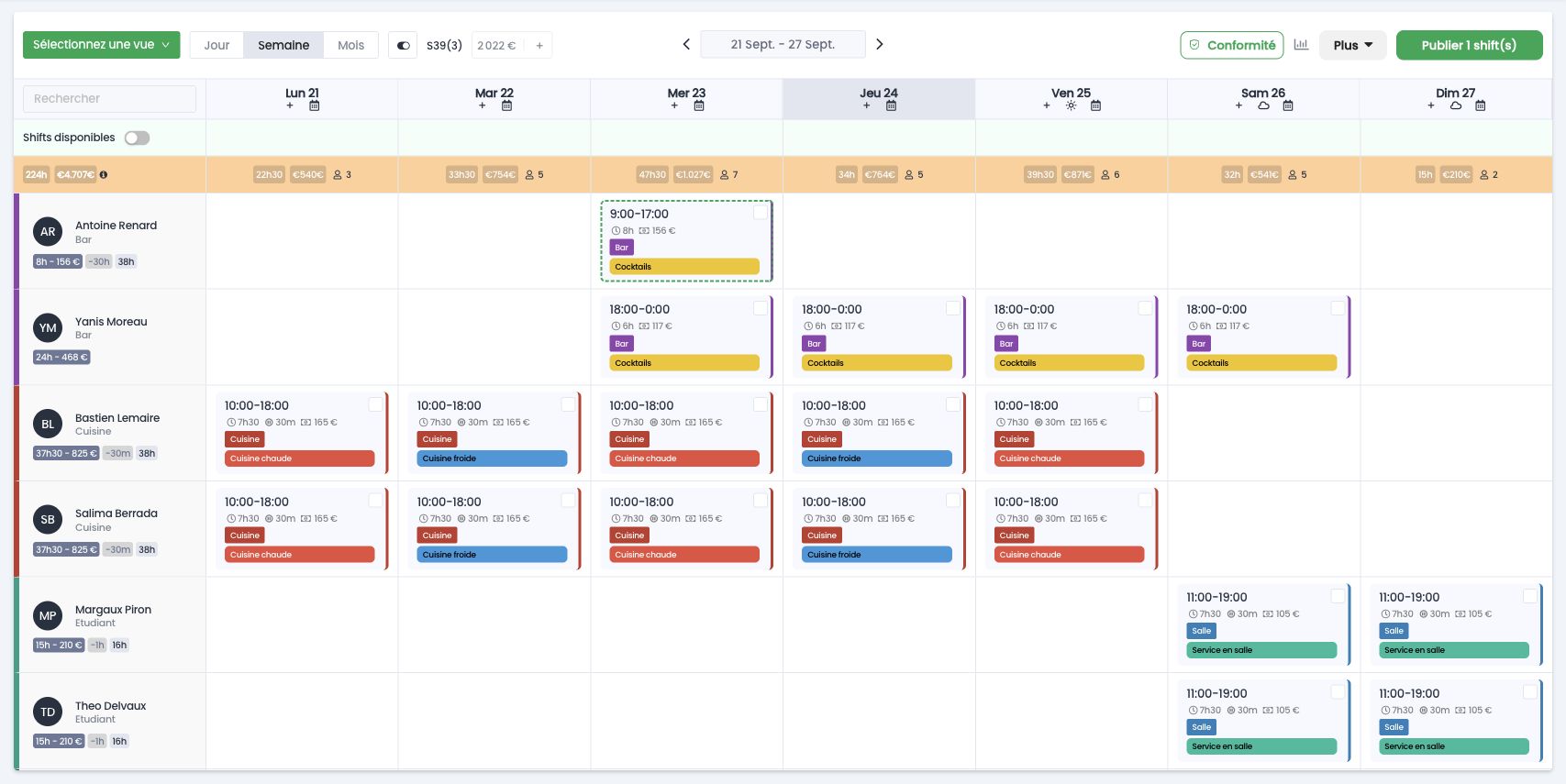Check Salima Berrada's Ven 25 shift checkbox
The width and height of the screenshot is (1566, 784).
pos(1145,500)
